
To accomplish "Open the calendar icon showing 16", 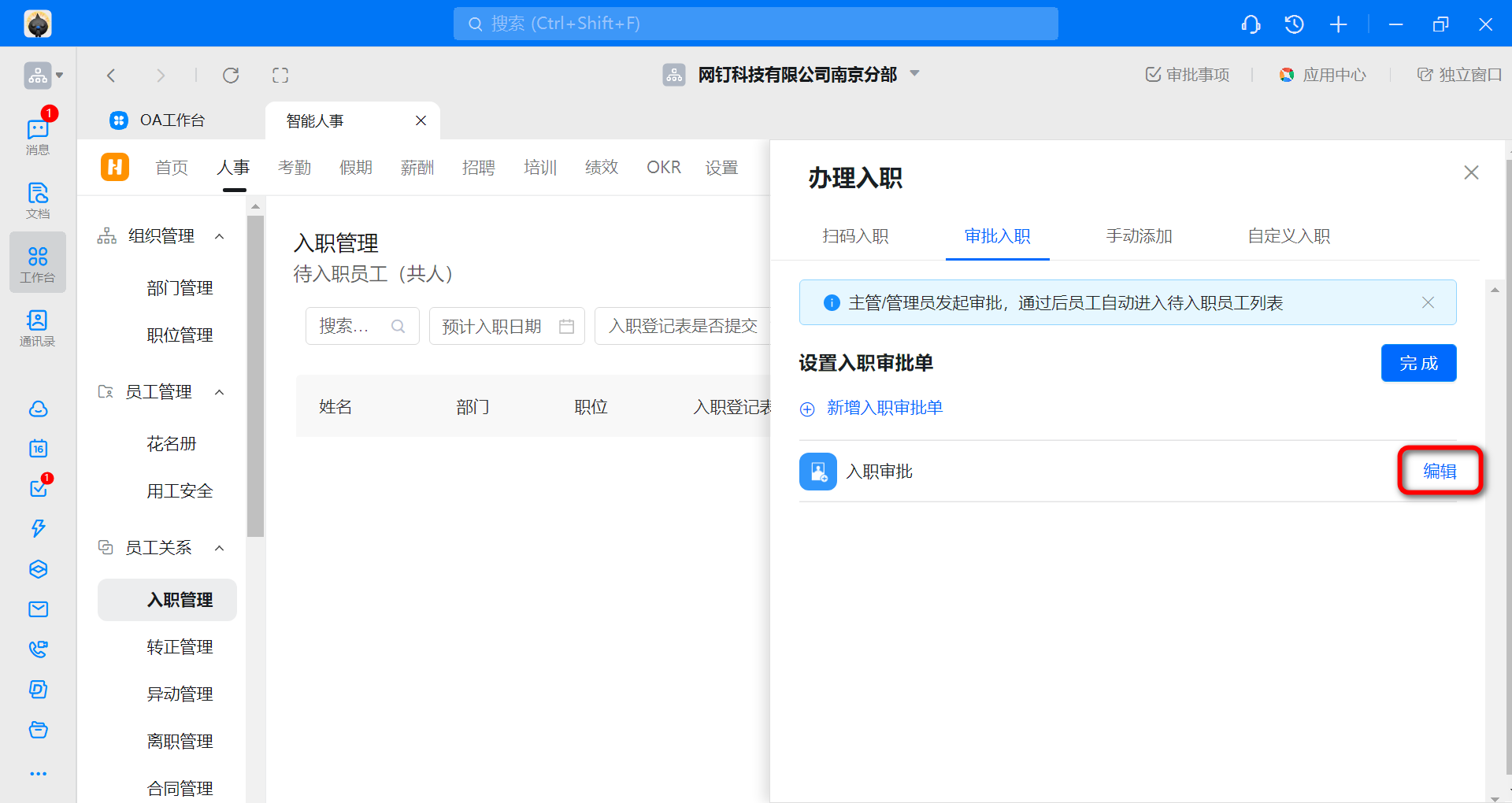I will point(38,449).
